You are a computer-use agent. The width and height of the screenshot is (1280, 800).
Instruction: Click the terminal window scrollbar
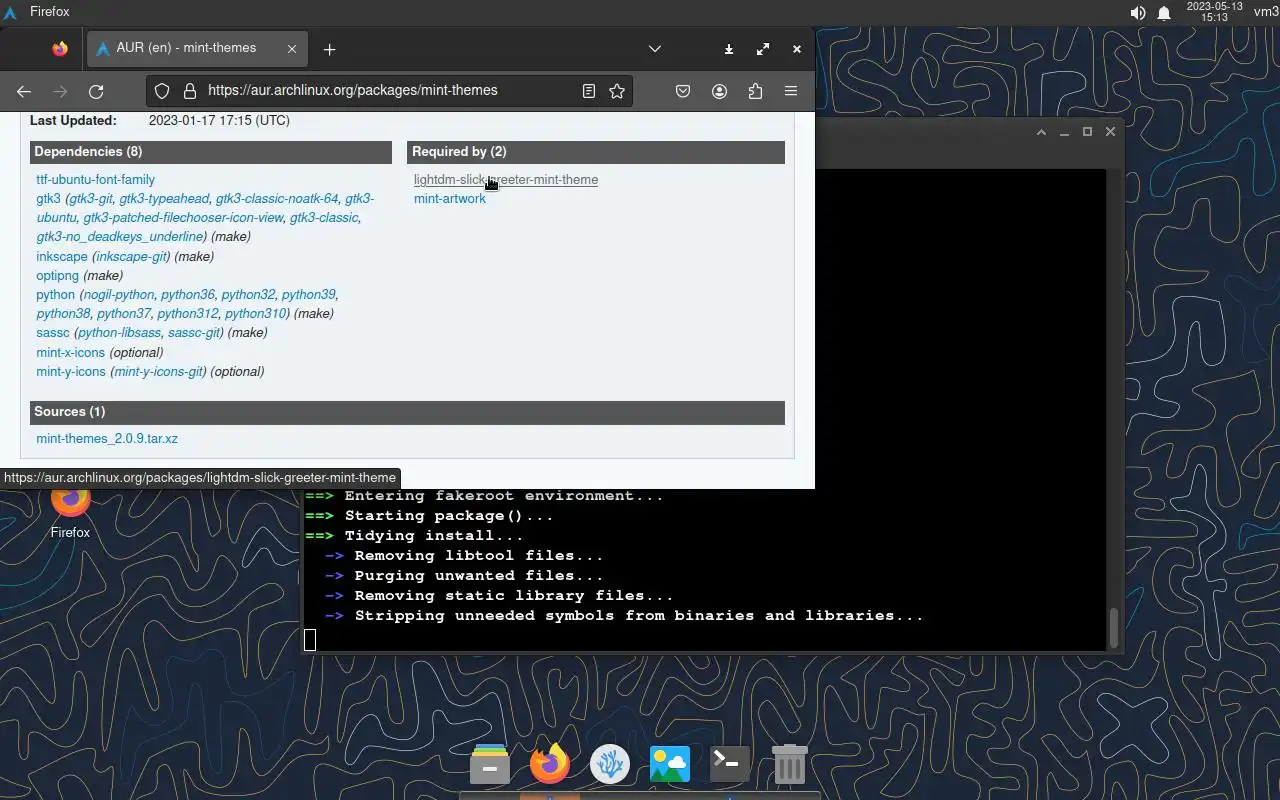[1113, 628]
